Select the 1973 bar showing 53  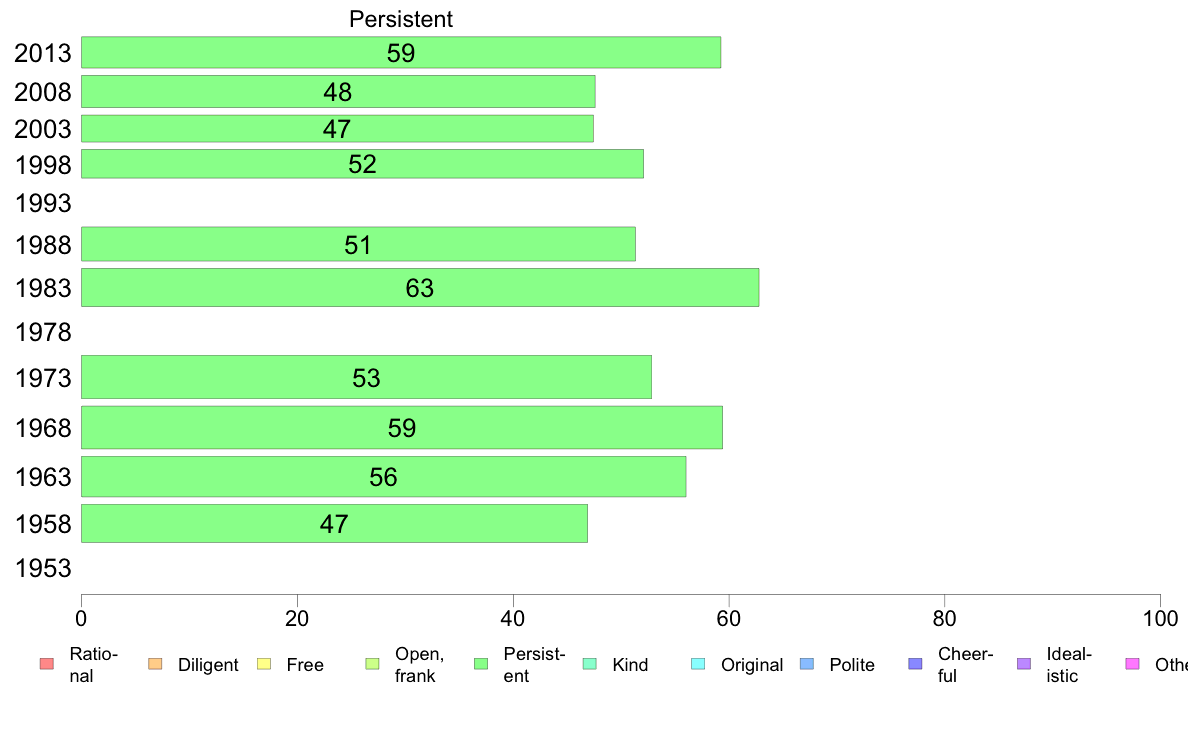point(366,377)
